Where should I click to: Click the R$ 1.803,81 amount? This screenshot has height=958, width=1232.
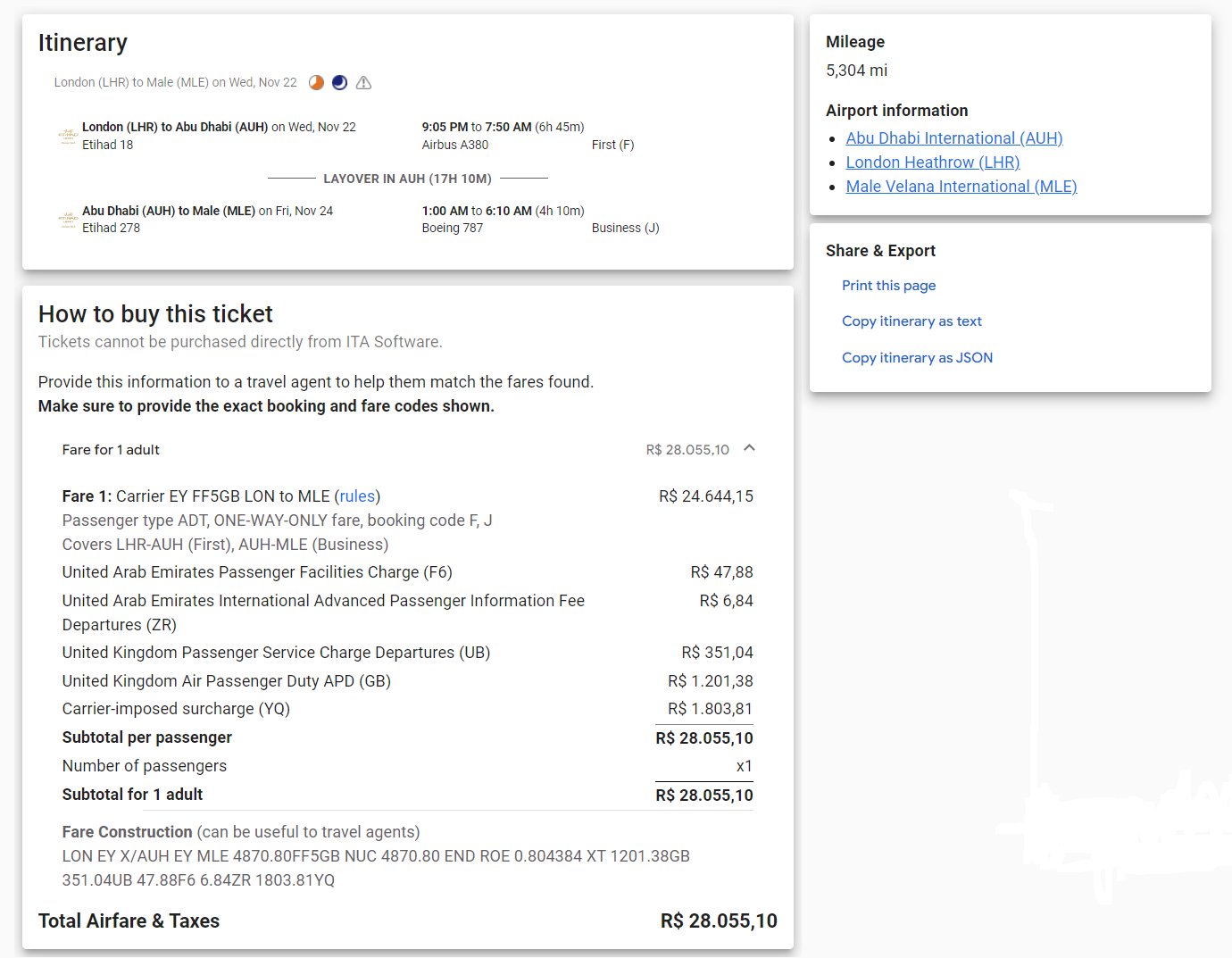(x=711, y=709)
